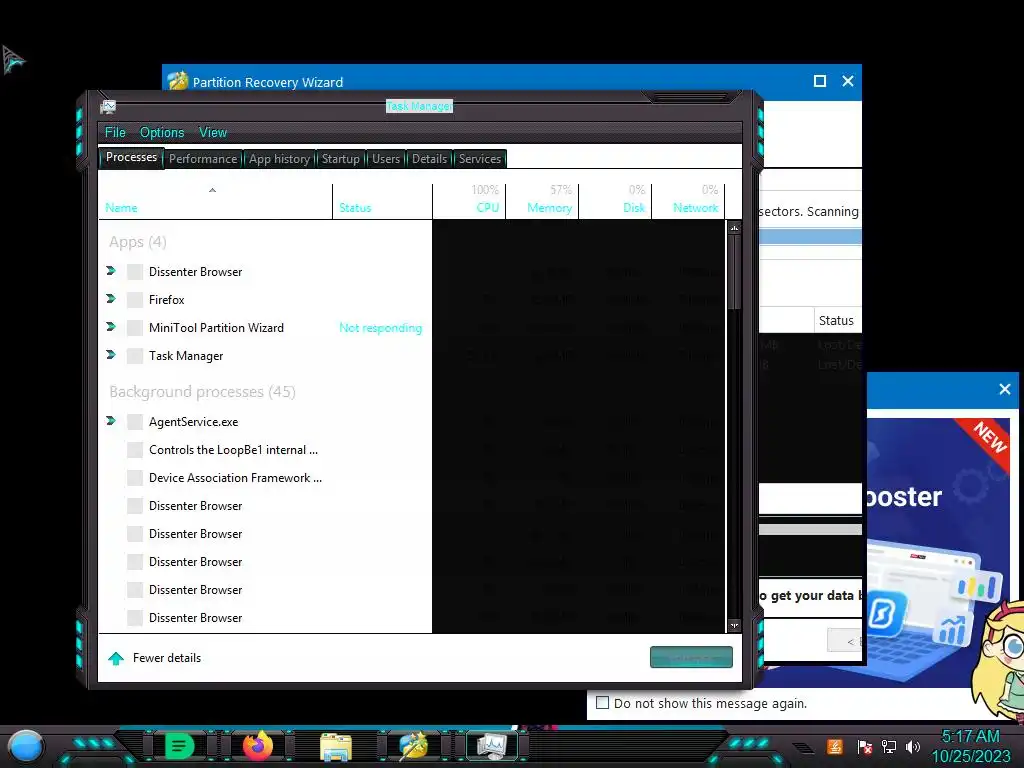Viewport: 1024px width, 768px height.
Task: Expand MiniTool Partition Wizard process group
Action: pyautogui.click(x=111, y=327)
